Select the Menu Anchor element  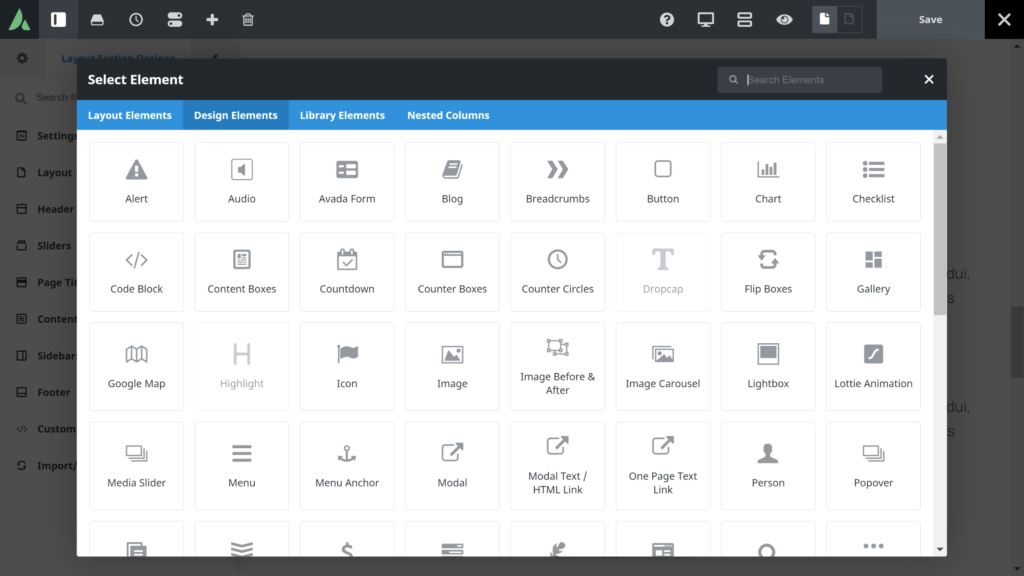pyautogui.click(x=347, y=466)
